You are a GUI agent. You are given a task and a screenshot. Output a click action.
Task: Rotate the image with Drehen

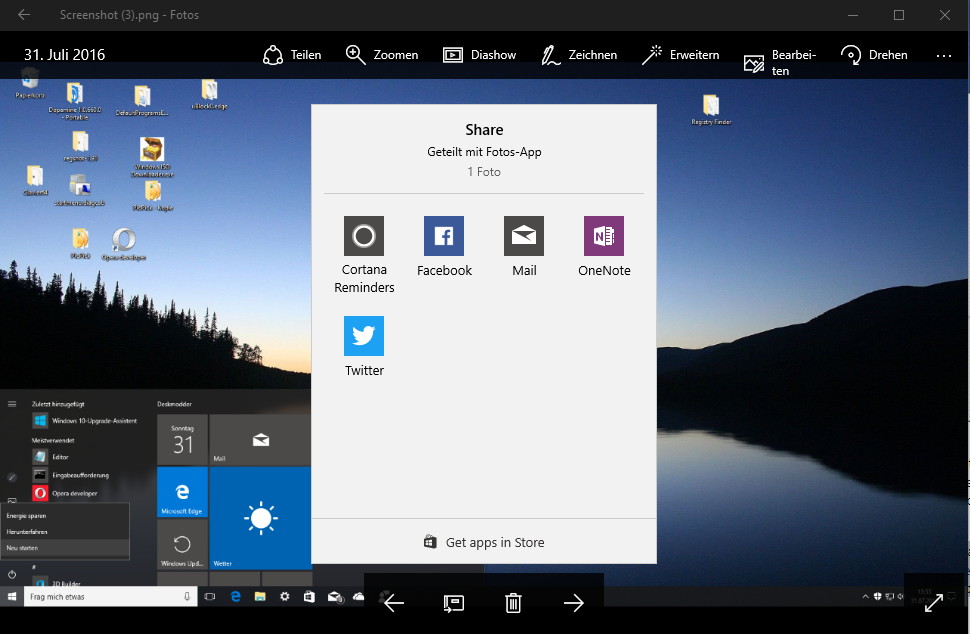coord(874,55)
